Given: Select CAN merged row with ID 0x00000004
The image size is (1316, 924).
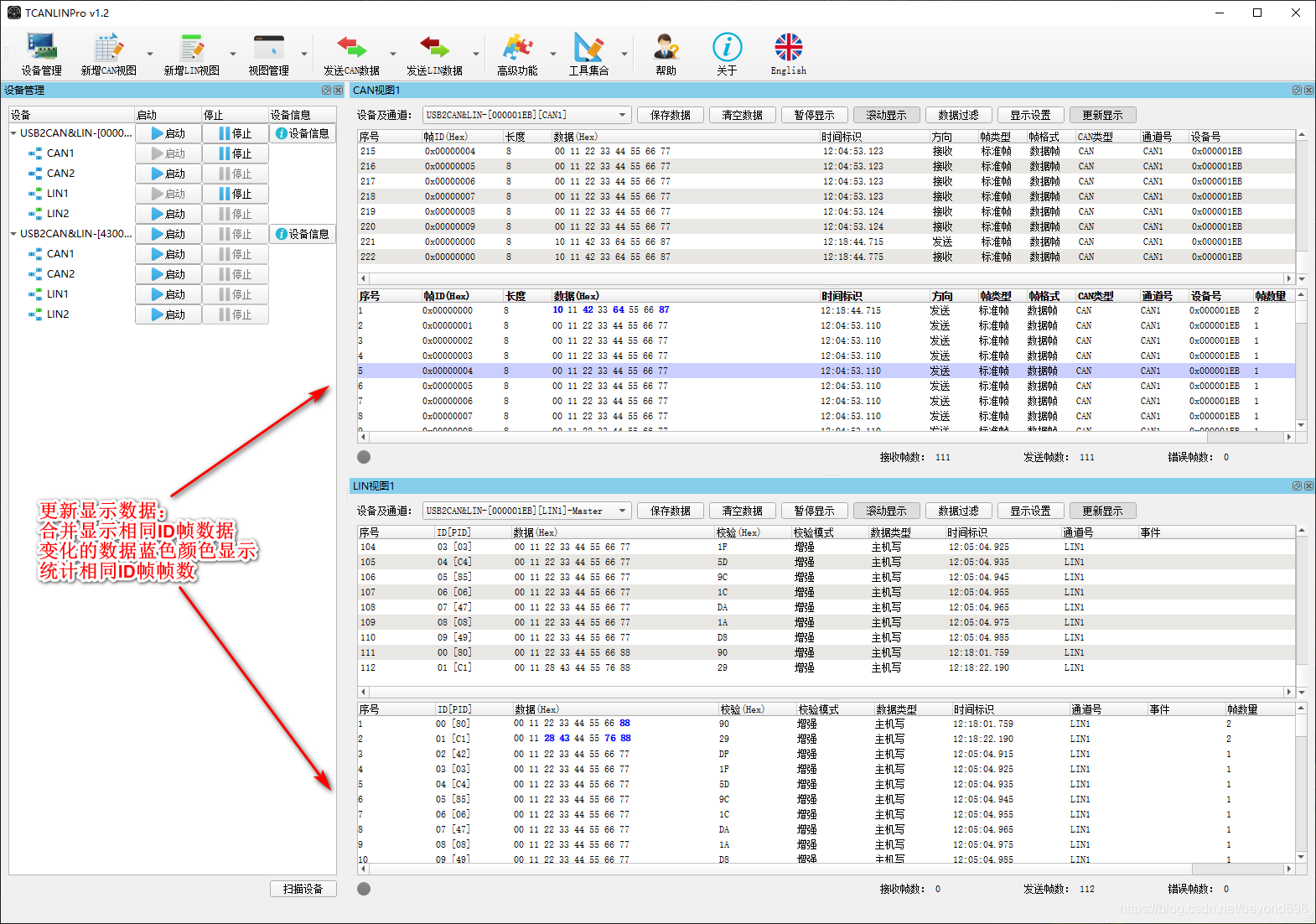Looking at the screenshot, I should (826, 371).
